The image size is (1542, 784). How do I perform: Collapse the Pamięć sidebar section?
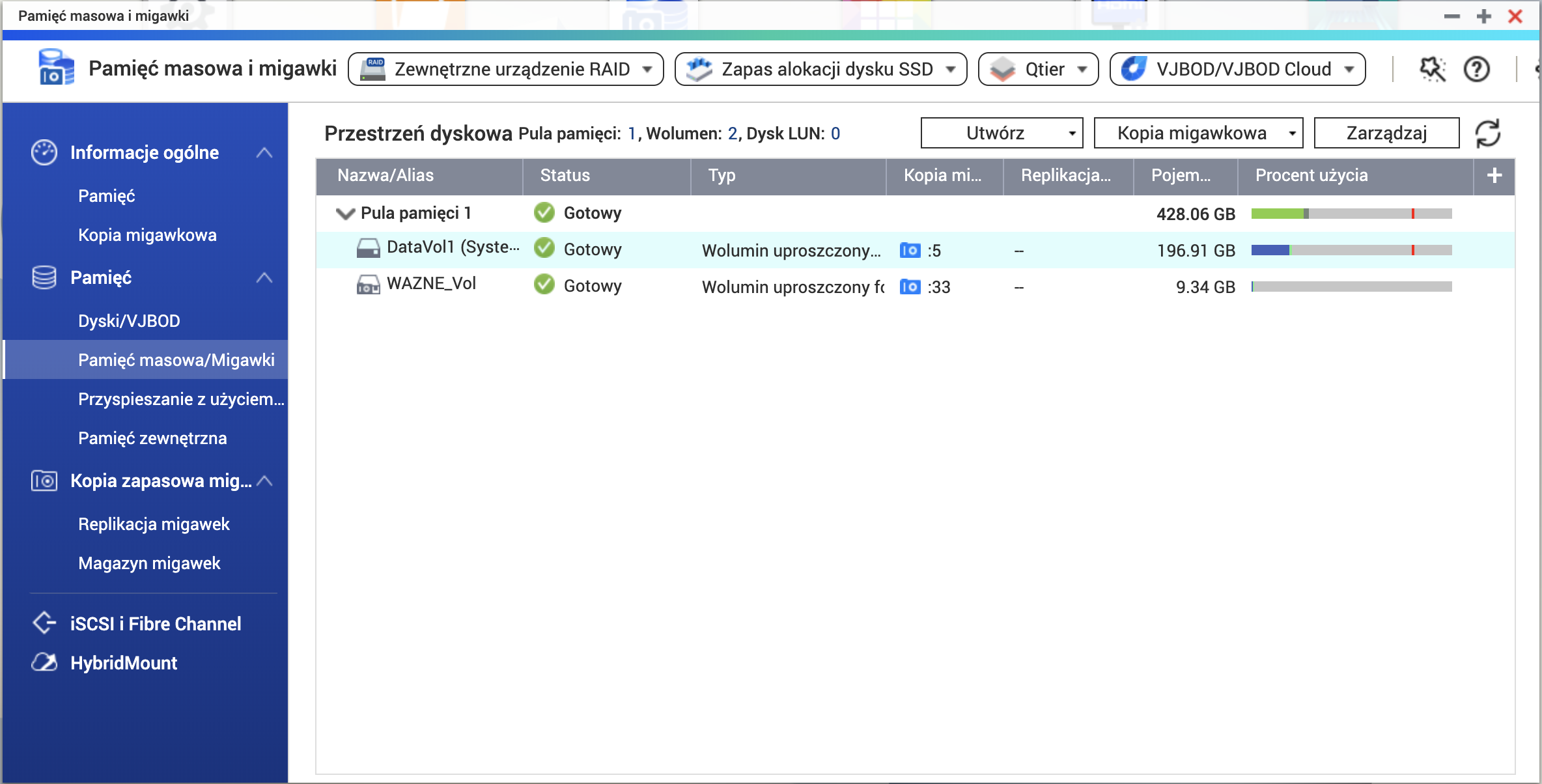(x=264, y=278)
